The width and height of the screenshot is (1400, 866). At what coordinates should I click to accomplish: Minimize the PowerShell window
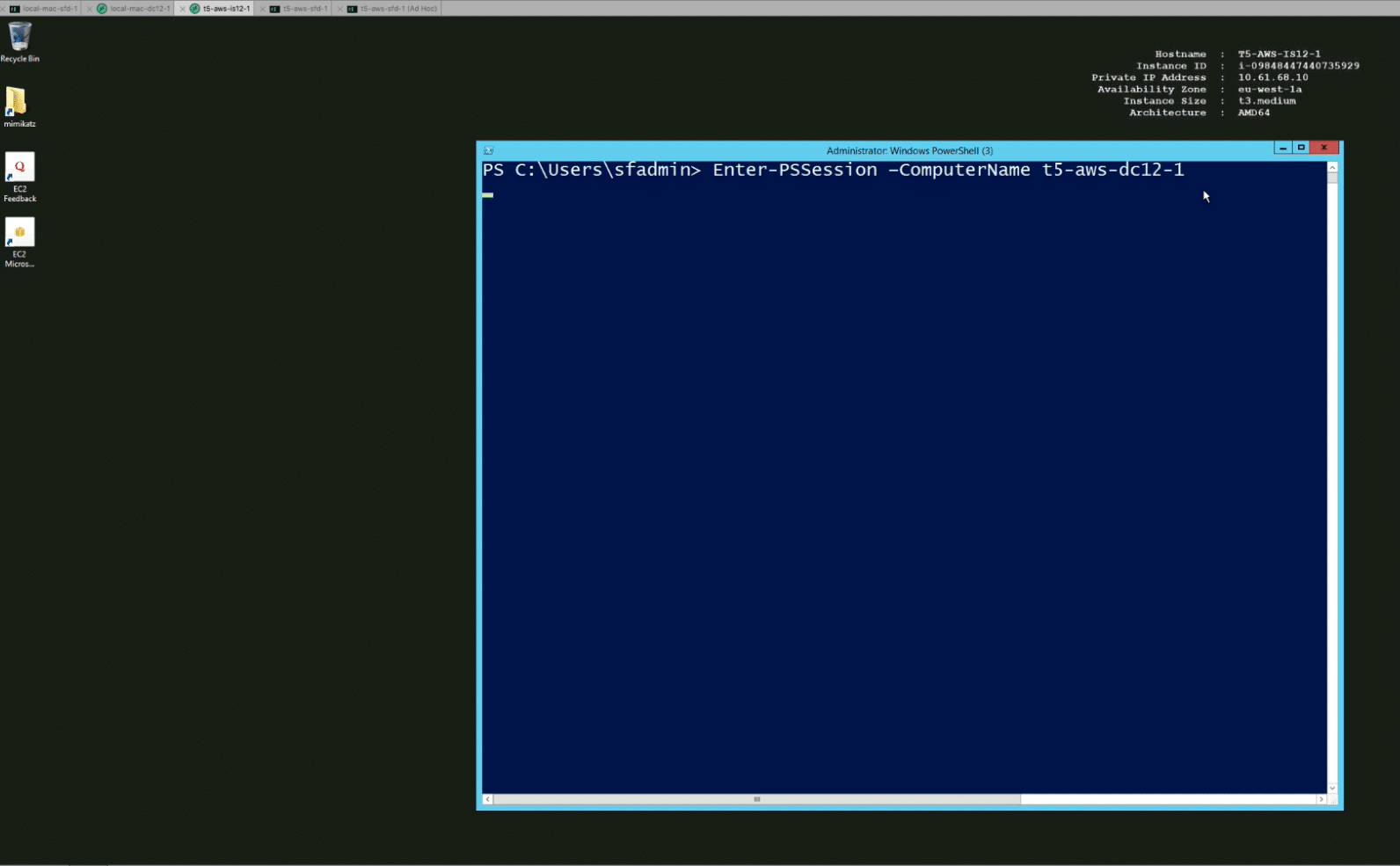(1283, 148)
